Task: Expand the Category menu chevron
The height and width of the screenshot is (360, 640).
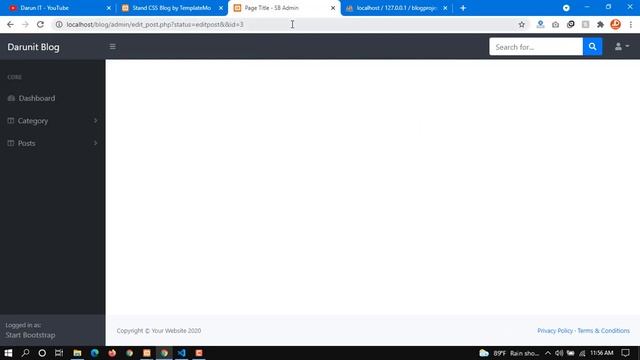Action: coord(96,121)
